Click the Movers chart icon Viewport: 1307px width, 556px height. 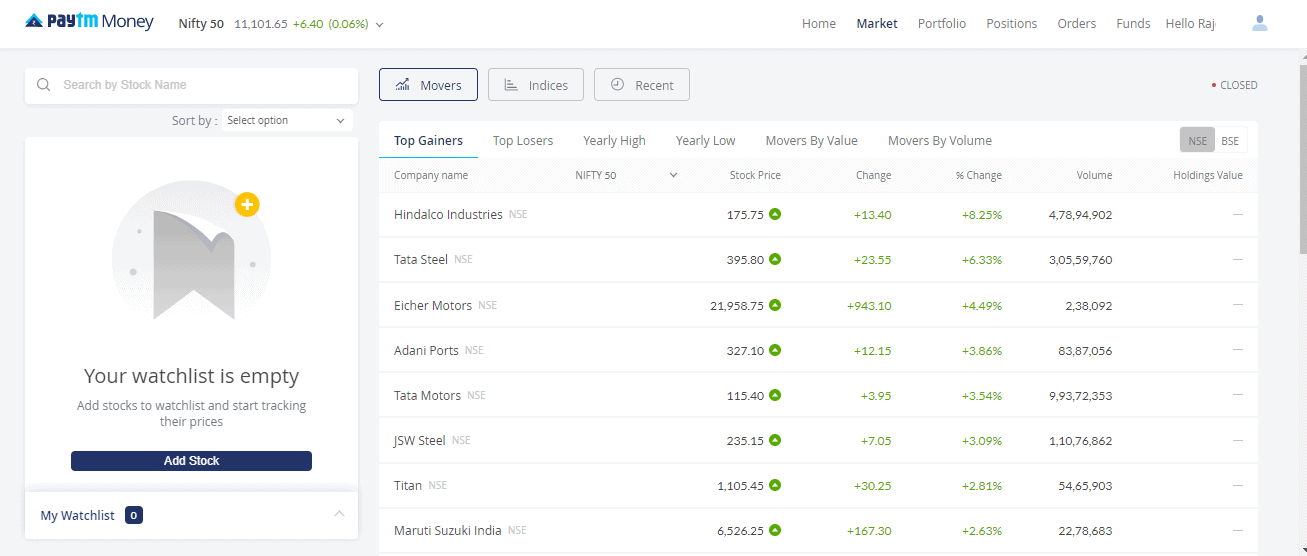[x=403, y=85]
